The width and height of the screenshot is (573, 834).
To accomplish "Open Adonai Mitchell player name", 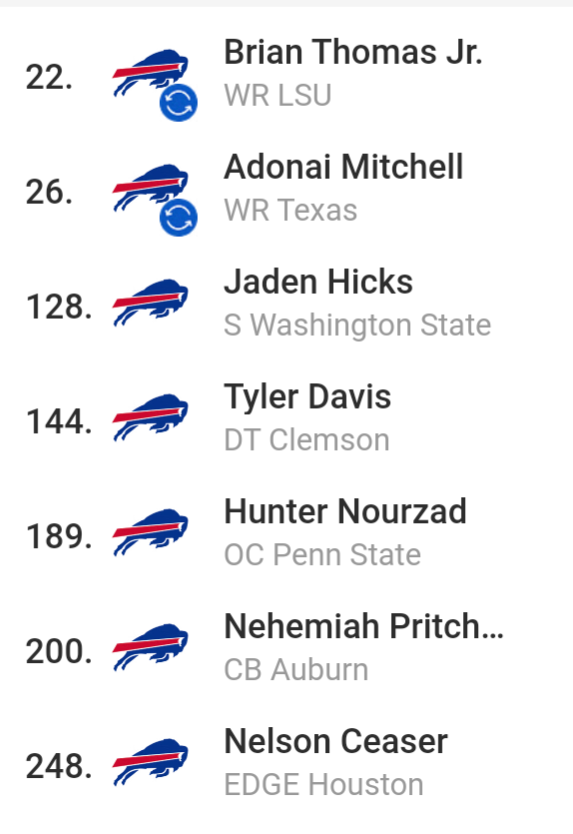I will point(344,167).
